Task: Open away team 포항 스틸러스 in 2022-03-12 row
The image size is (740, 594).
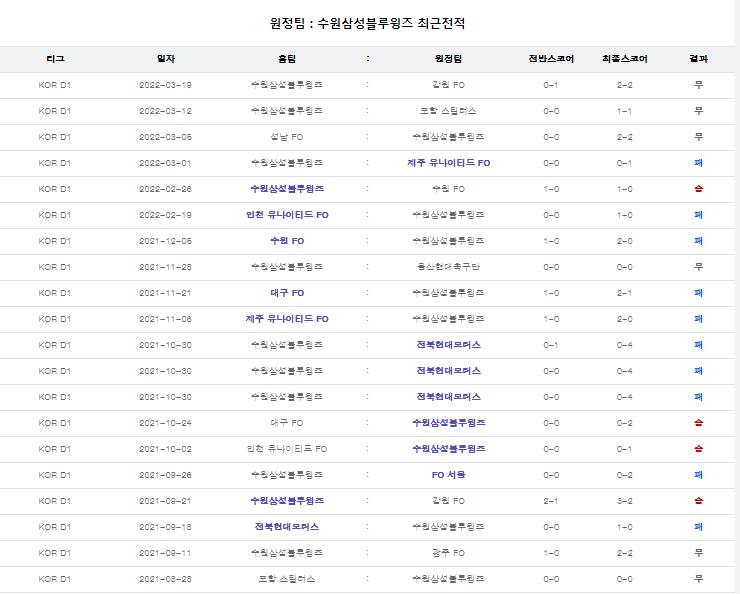Action: pos(448,111)
